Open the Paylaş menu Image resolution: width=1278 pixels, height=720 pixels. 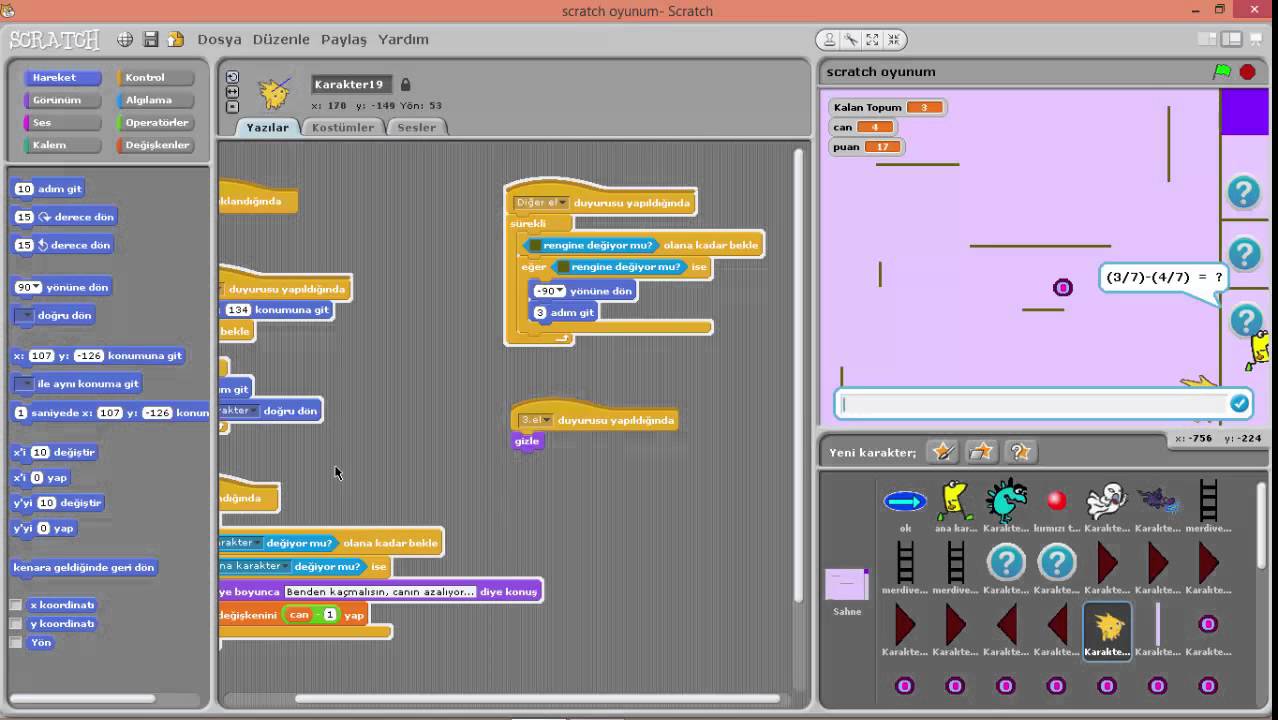(x=344, y=40)
